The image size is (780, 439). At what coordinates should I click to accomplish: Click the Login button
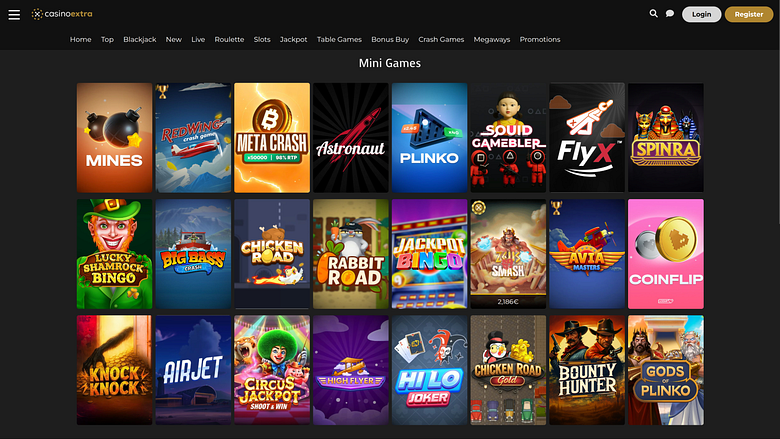pyautogui.click(x=701, y=14)
